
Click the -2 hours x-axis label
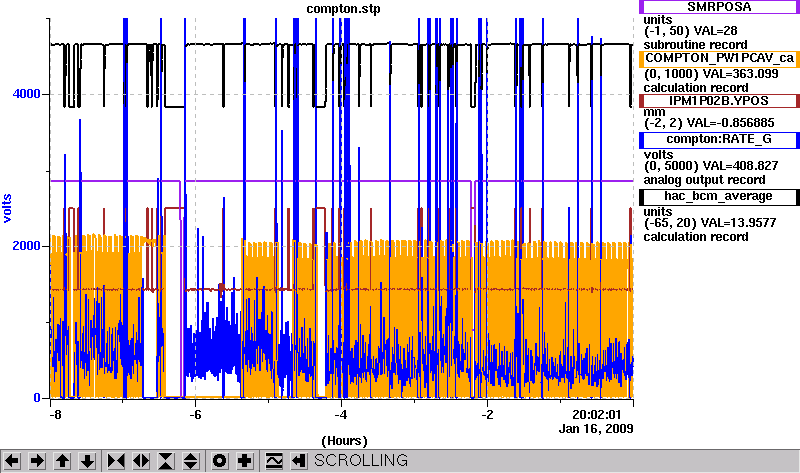pos(487,414)
